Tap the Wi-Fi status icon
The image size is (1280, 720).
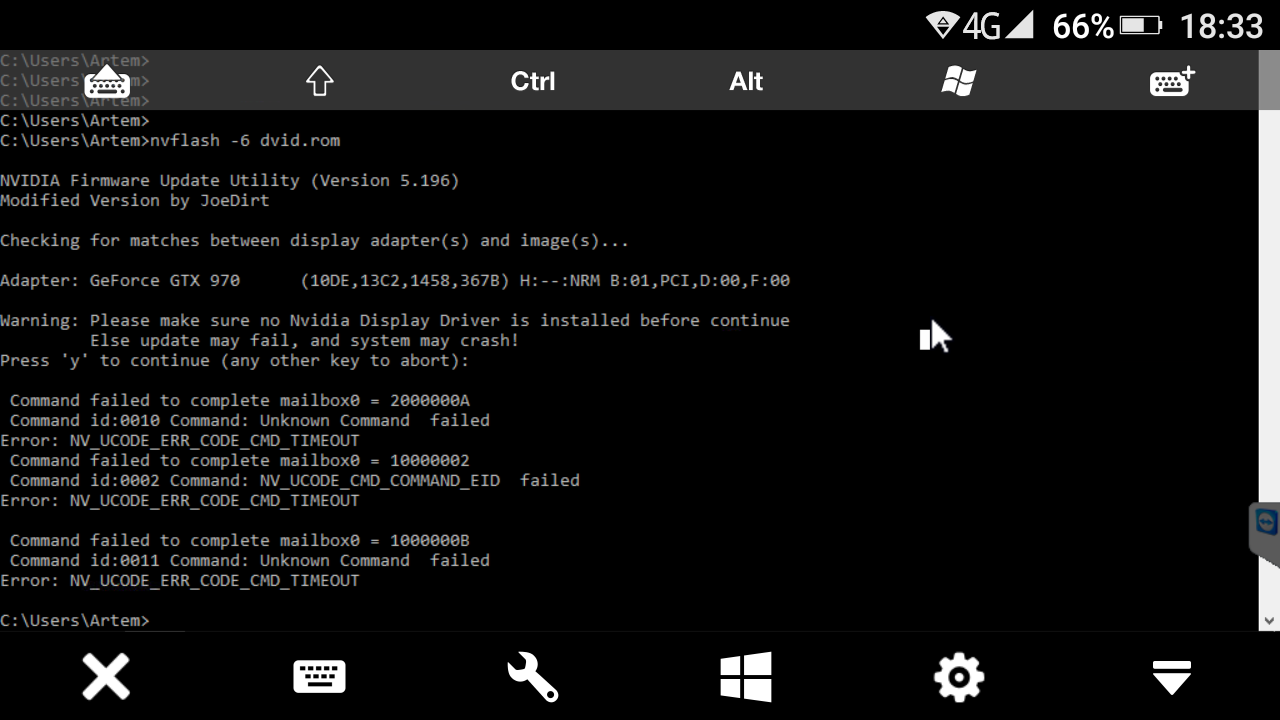coord(942,25)
